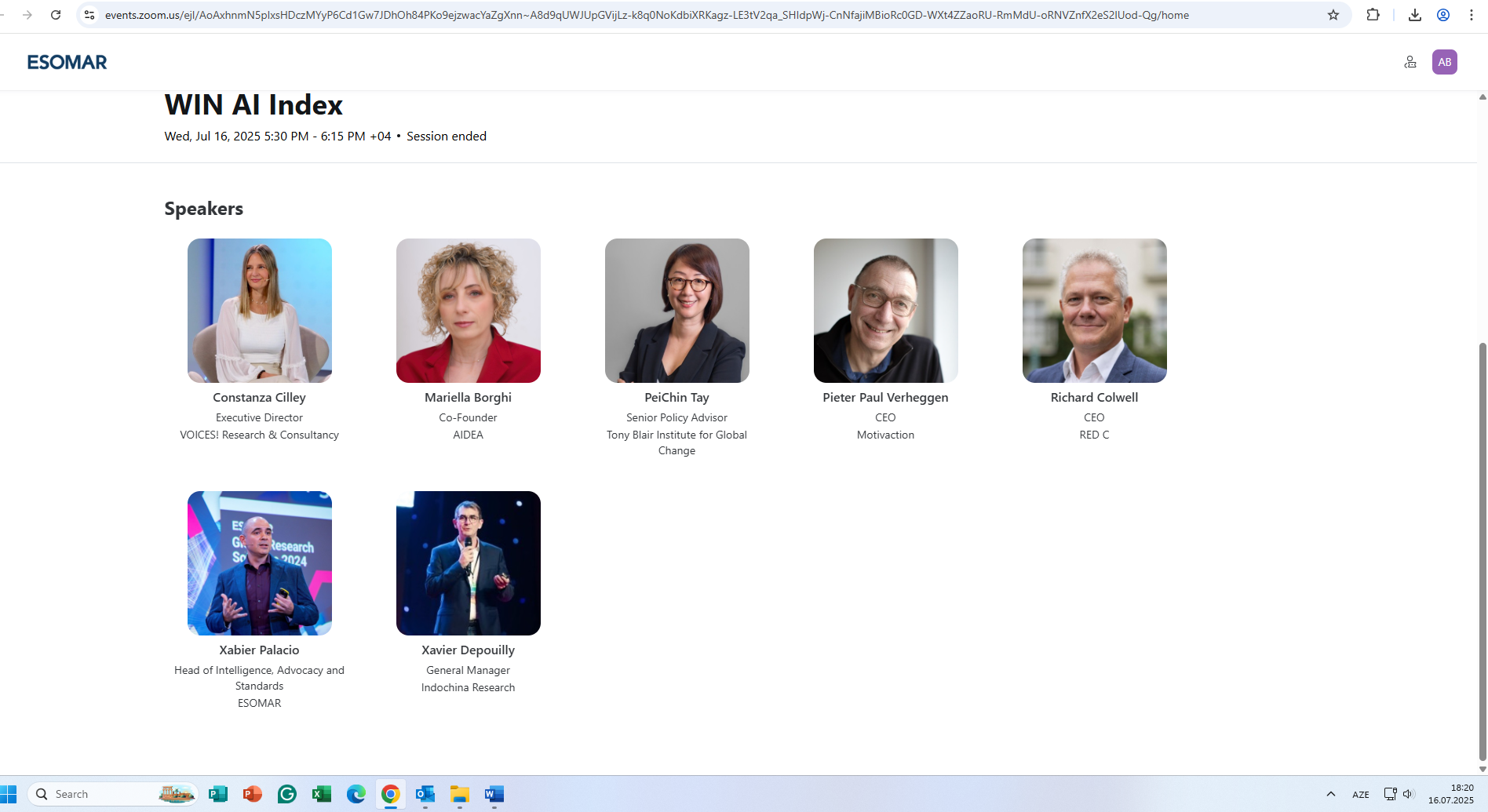Open Grammarly from the taskbar
Screen dimensions: 1488x812
pyautogui.click(x=287, y=794)
